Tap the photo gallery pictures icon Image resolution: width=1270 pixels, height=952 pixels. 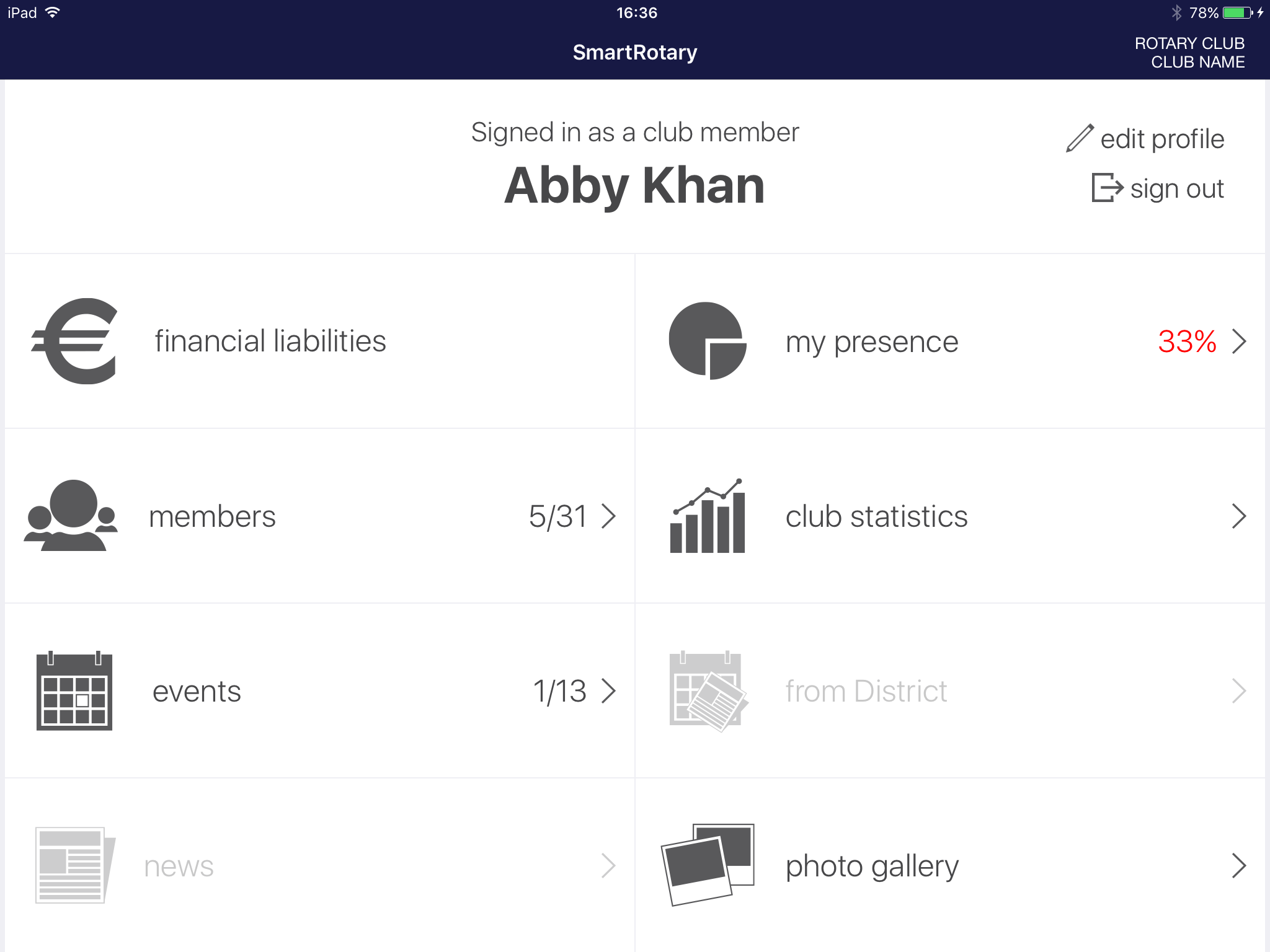pyautogui.click(x=708, y=865)
